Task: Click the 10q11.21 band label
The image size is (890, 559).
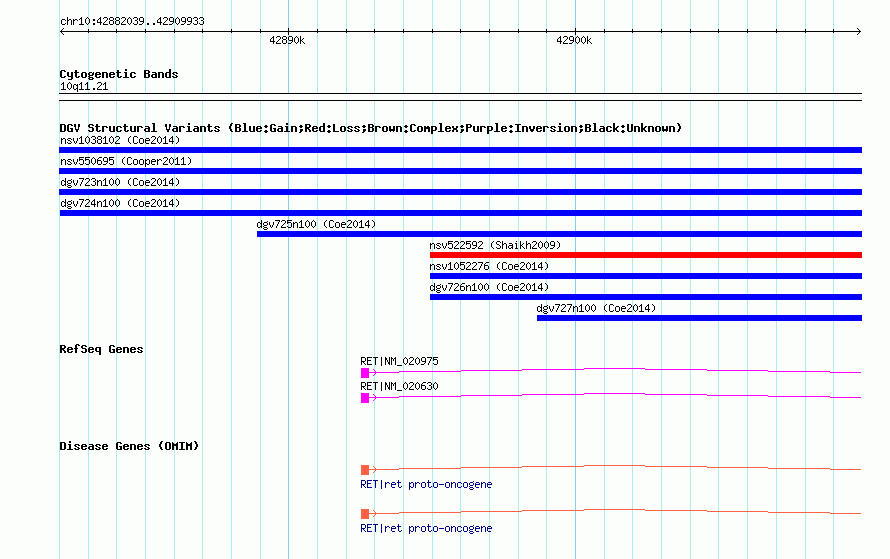Action: tap(84, 86)
